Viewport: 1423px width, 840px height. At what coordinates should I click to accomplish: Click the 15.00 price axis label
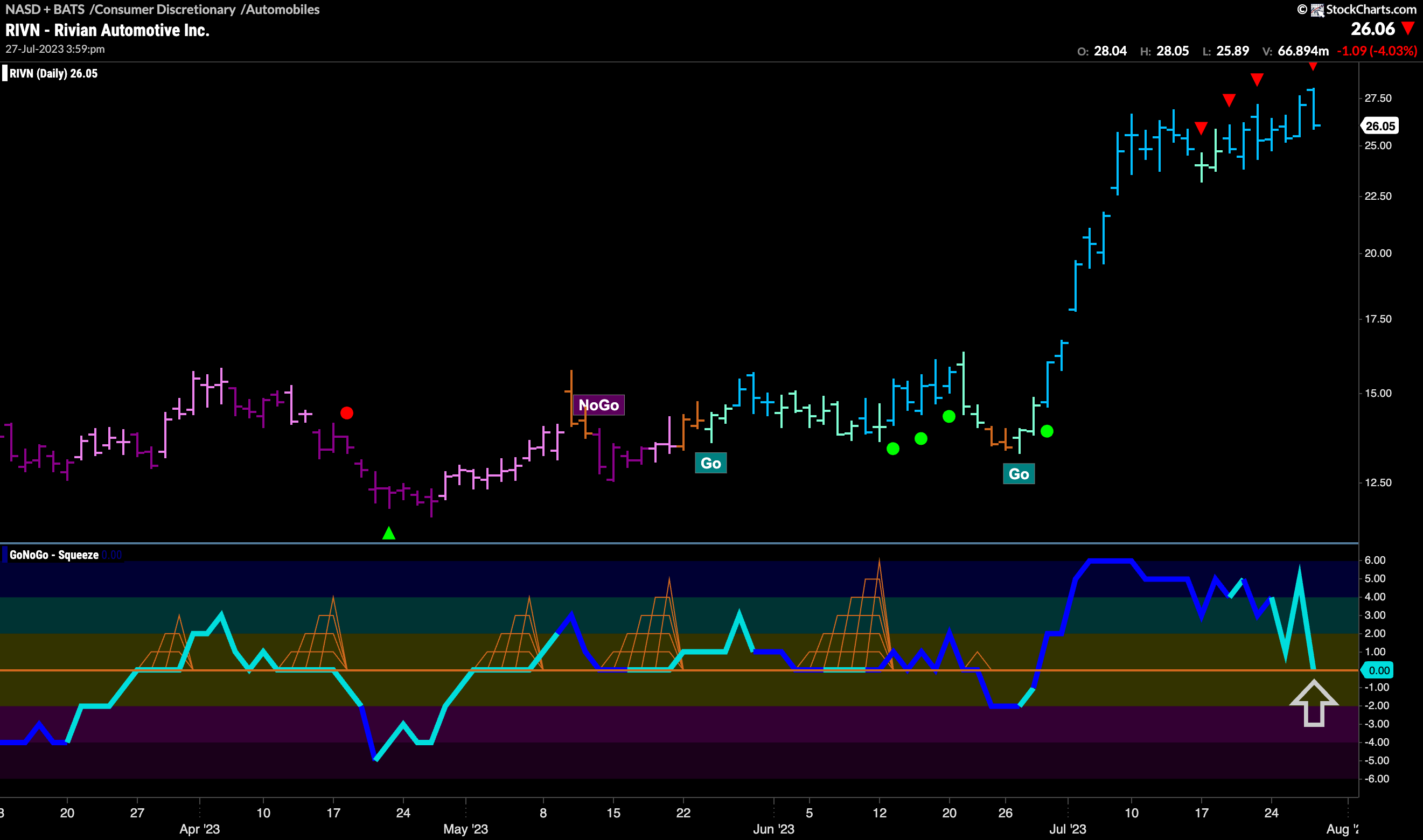[1378, 394]
